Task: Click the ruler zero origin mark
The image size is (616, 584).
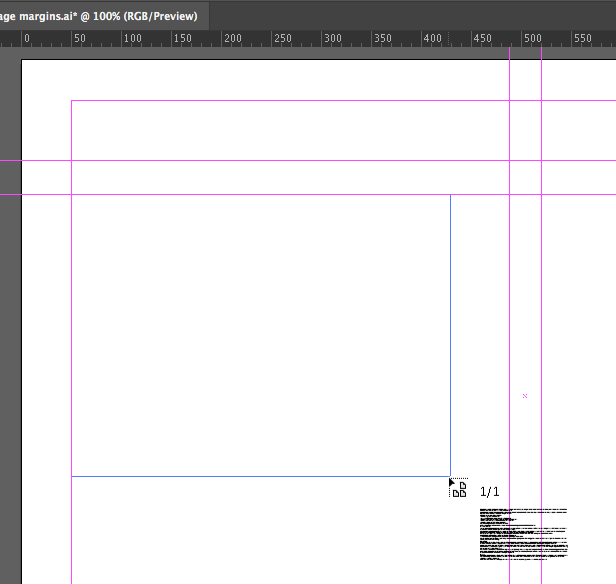Action: coord(26,38)
